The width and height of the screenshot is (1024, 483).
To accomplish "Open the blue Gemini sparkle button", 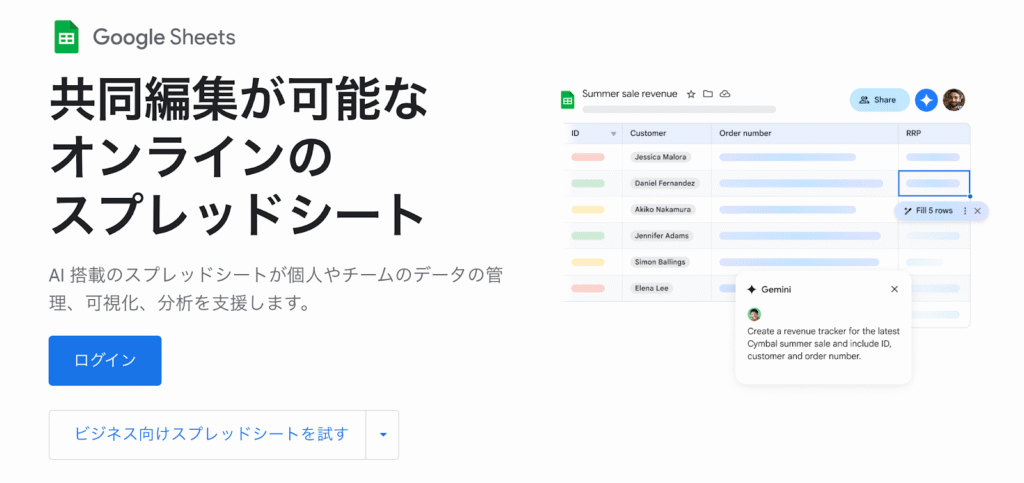I will point(926,100).
